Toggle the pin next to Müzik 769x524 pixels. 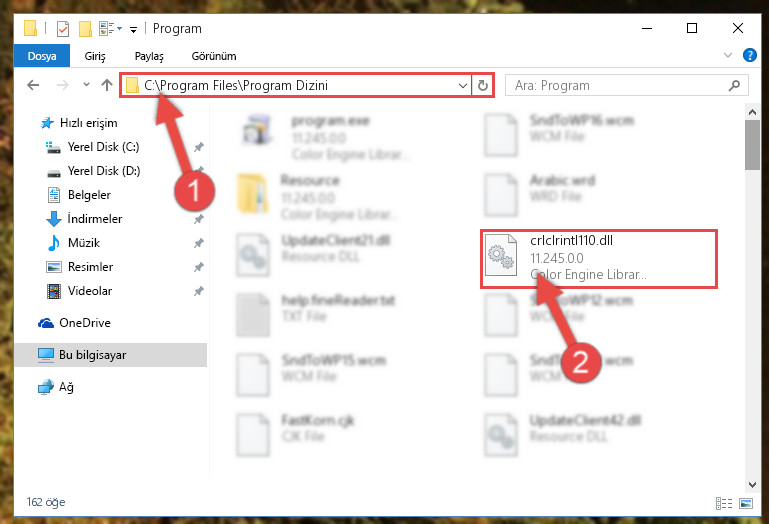(x=199, y=243)
